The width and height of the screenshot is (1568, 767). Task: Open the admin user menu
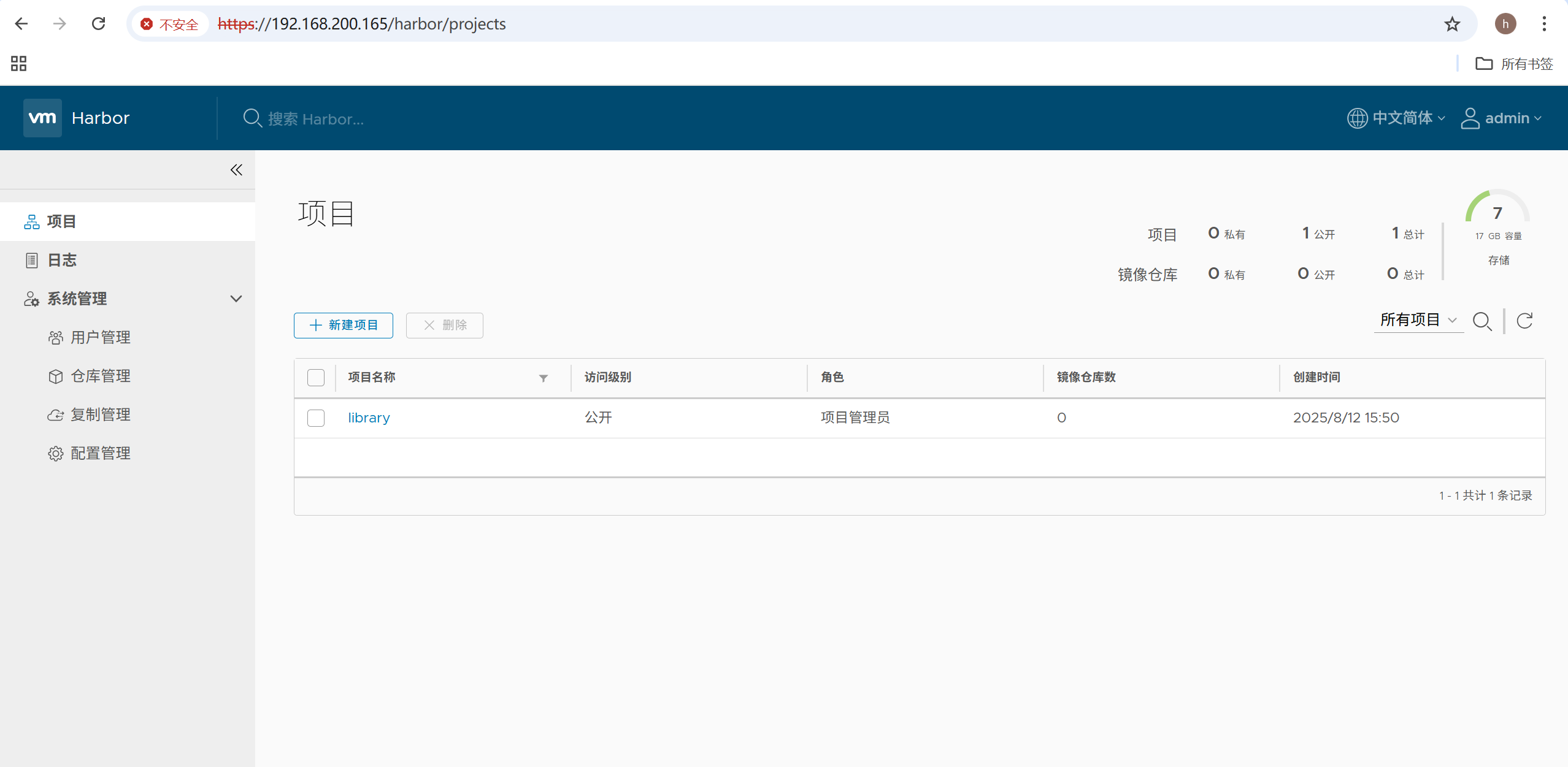[1502, 118]
